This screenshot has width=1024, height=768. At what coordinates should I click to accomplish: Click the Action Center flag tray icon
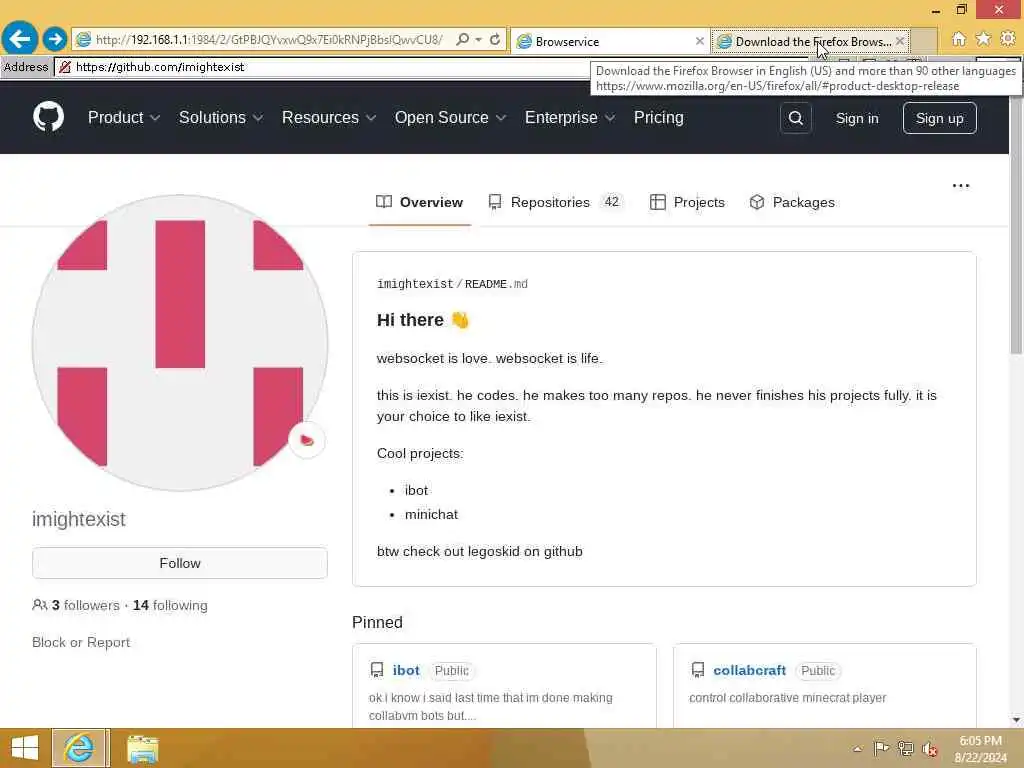click(881, 748)
